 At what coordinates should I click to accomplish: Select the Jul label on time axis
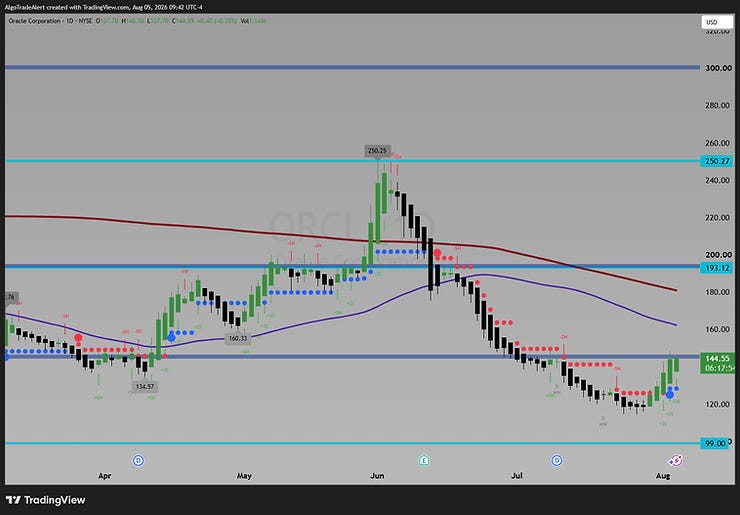pos(517,476)
